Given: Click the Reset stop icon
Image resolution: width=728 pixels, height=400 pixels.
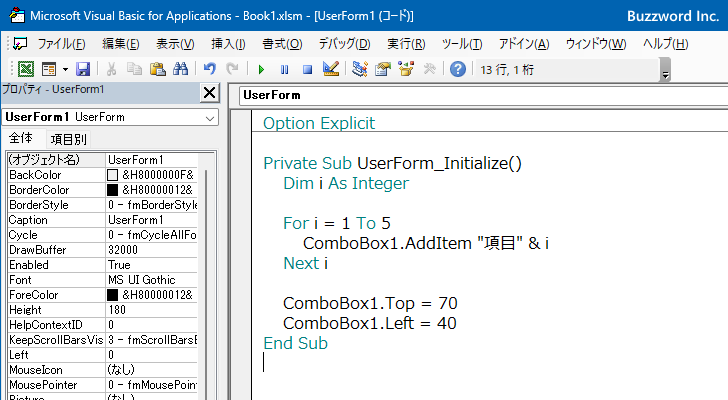Looking at the screenshot, I should click(x=307, y=70).
